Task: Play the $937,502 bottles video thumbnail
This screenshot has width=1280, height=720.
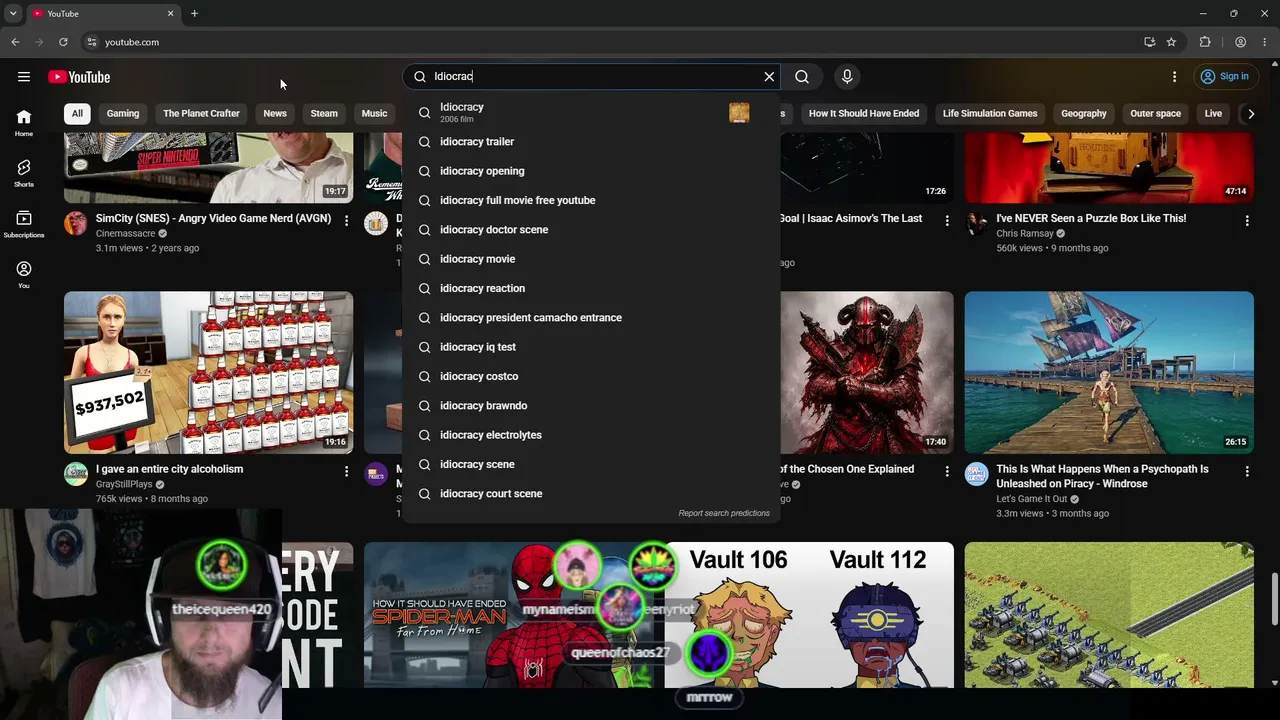Action: [x=208, y=372]
